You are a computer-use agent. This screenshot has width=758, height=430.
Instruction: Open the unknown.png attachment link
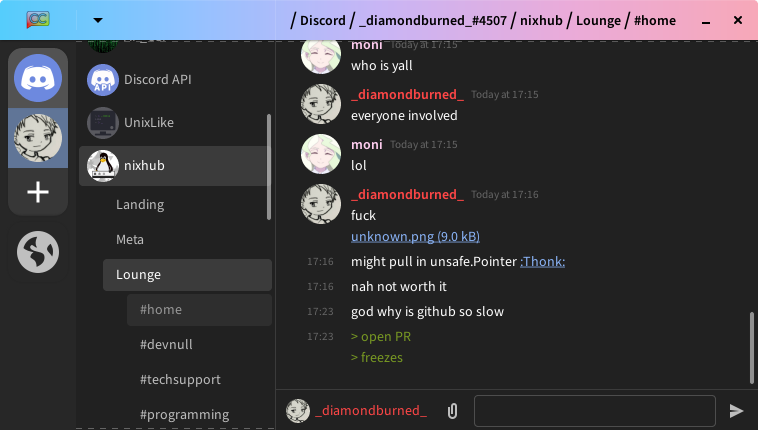tap(415, 237)
